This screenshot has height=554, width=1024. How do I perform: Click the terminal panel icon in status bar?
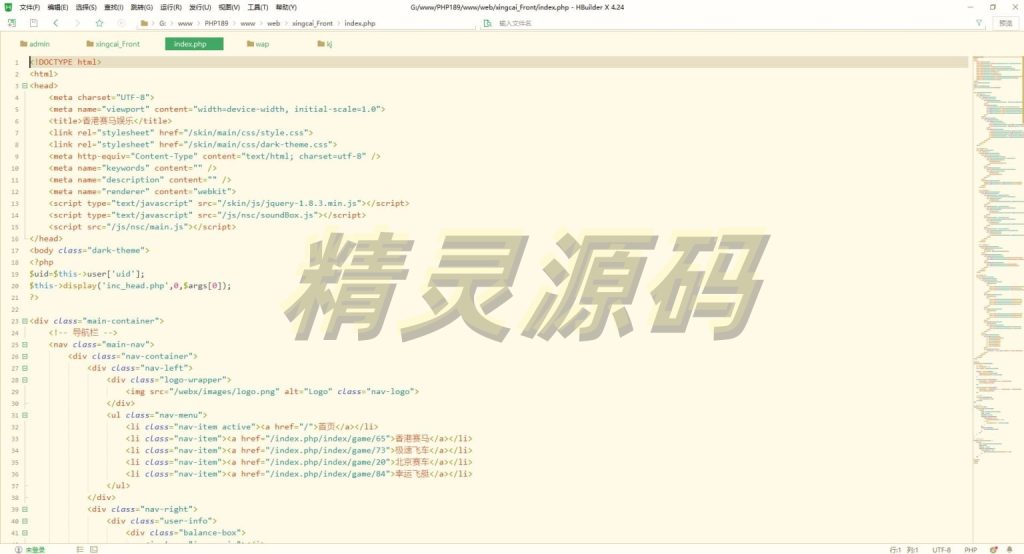click(94, 549)
